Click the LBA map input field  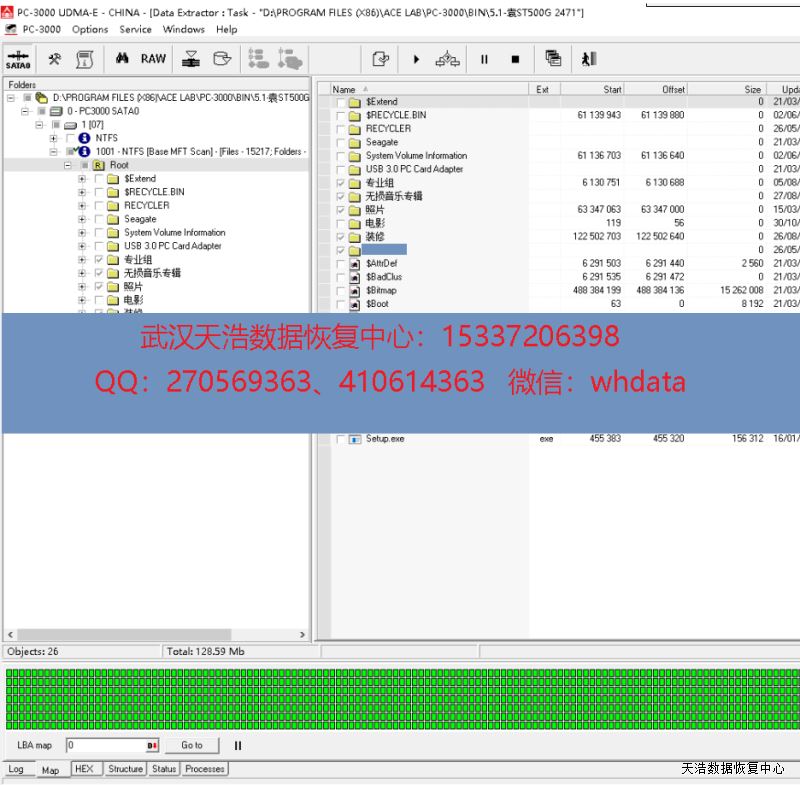click(105, 745)
